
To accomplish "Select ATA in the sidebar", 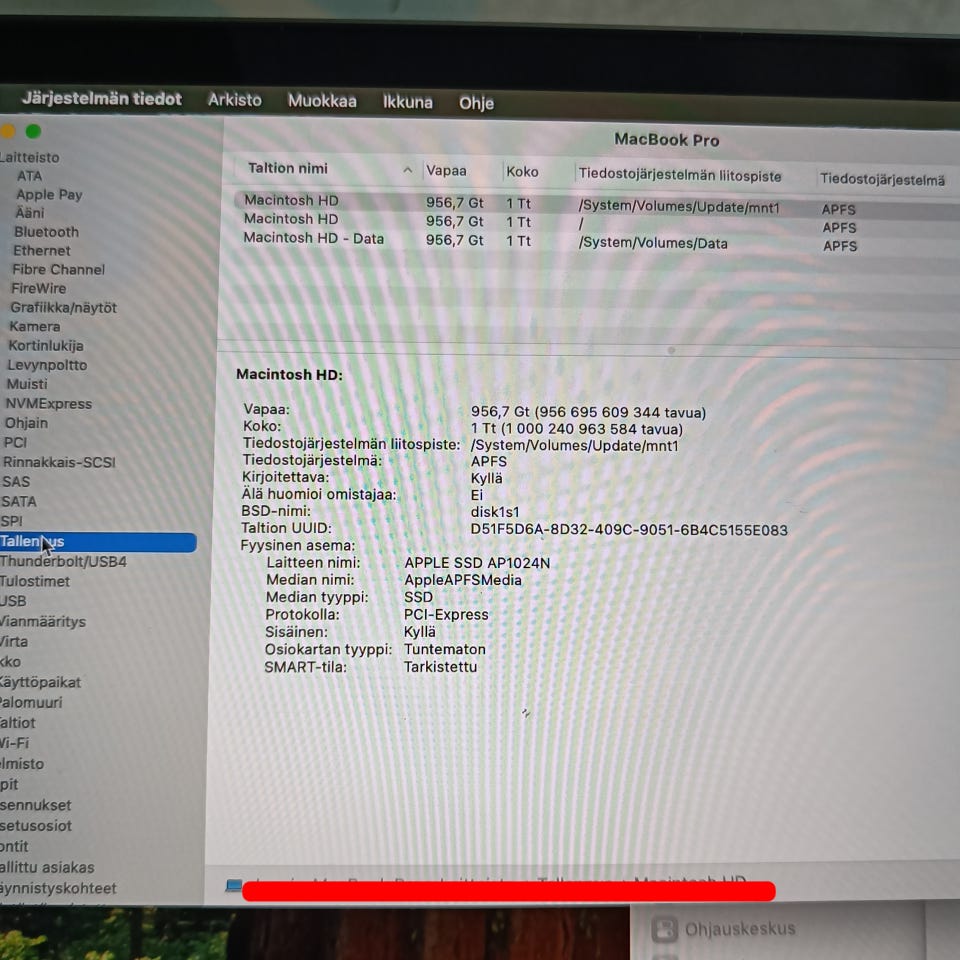I will [29, 176].
